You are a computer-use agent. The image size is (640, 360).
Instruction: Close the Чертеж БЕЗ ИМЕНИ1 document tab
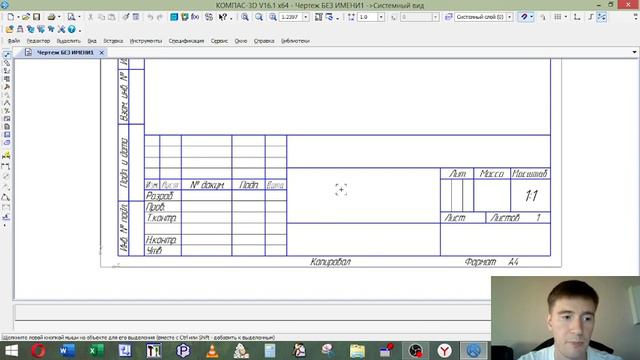click(x=102, y=52)
